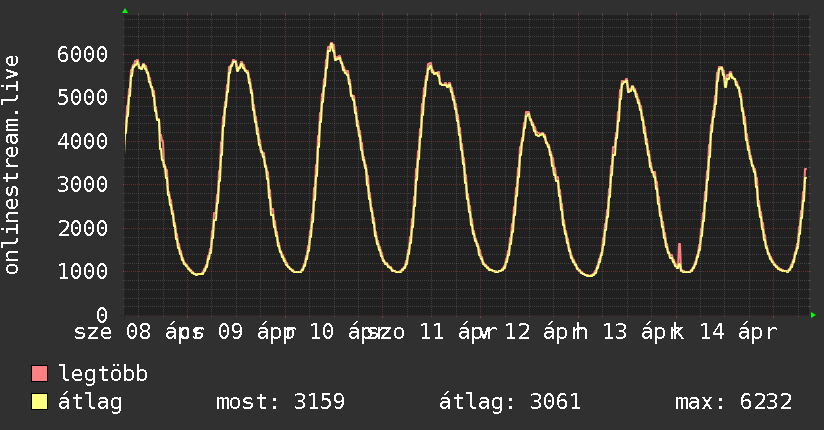Click the highest peak on 10 ápr
The height and width of the screenshot is (430, 824).
(331, 45)
